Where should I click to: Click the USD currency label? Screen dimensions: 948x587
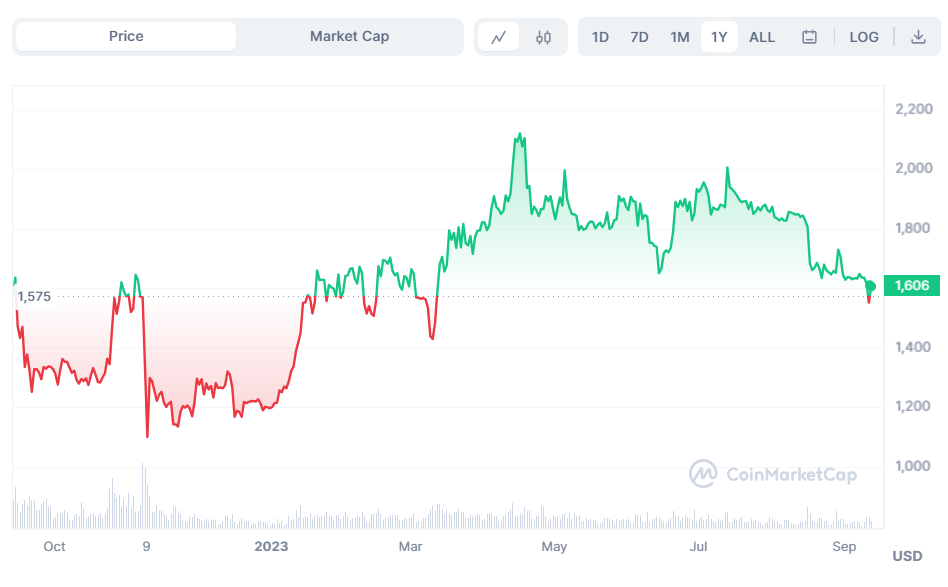click(x=907, y=556)
